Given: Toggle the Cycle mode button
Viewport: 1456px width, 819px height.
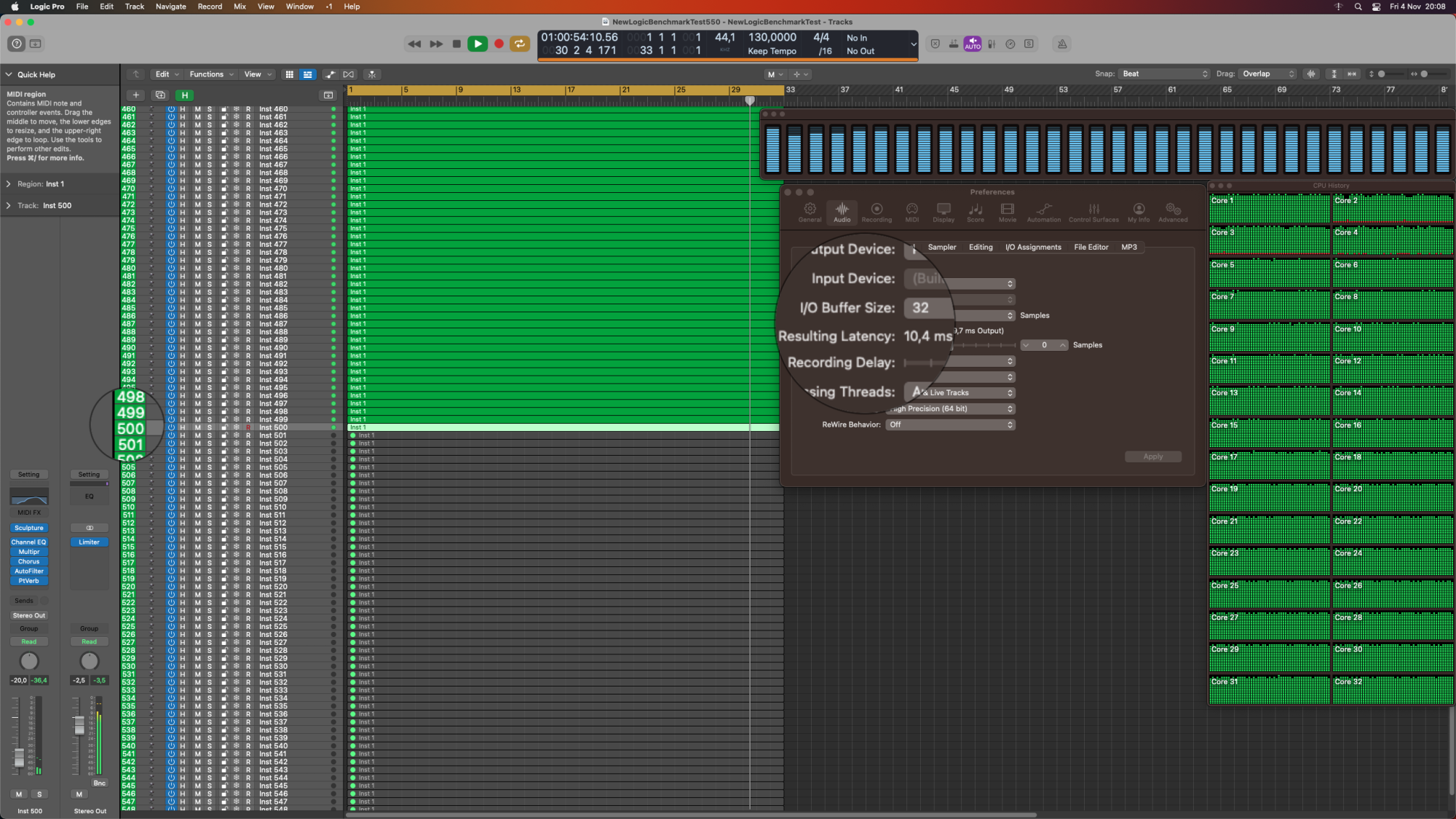Looking at the screenshot, I should [520, 44].
